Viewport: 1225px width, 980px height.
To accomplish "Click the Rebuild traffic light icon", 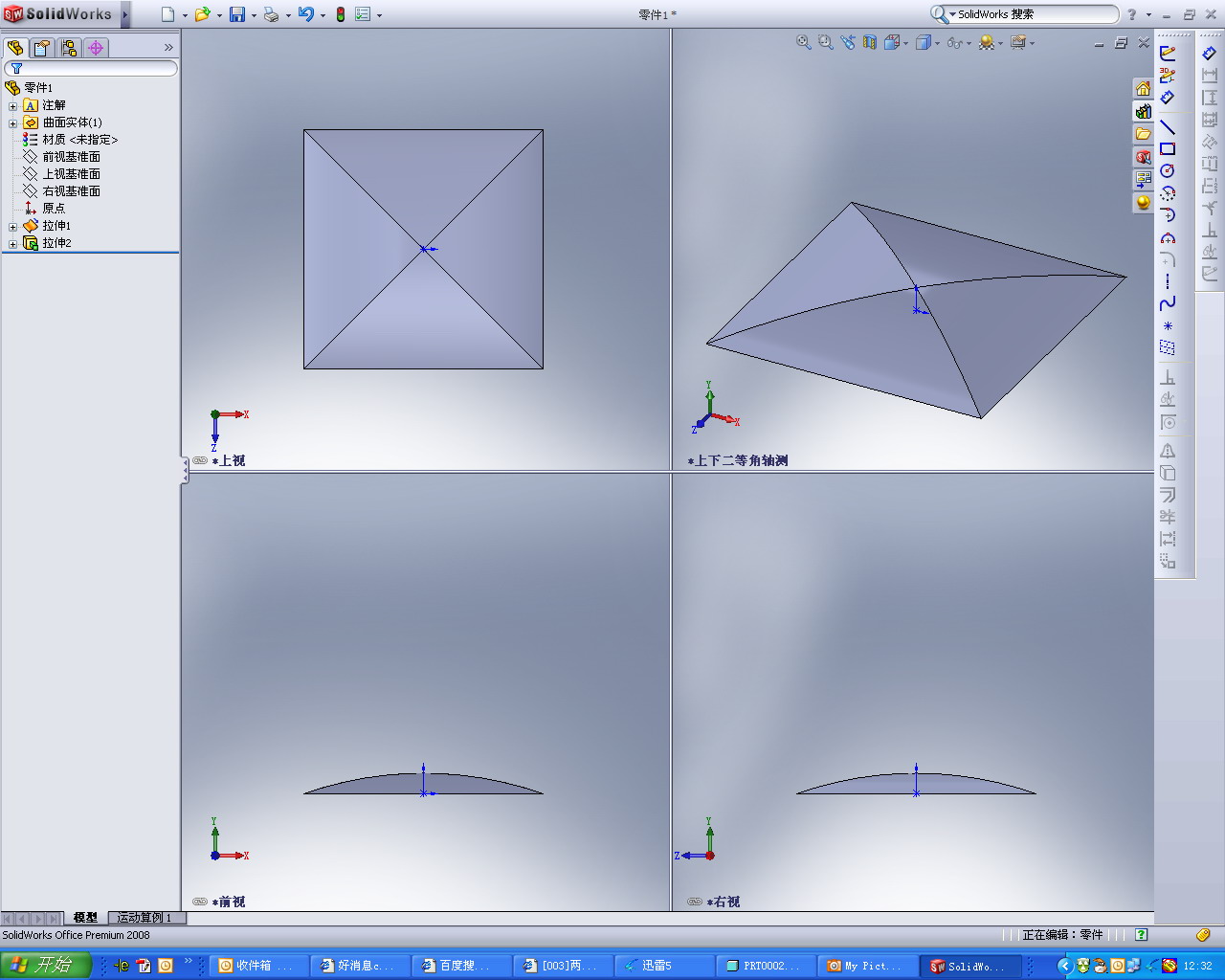I will point(340,14).
